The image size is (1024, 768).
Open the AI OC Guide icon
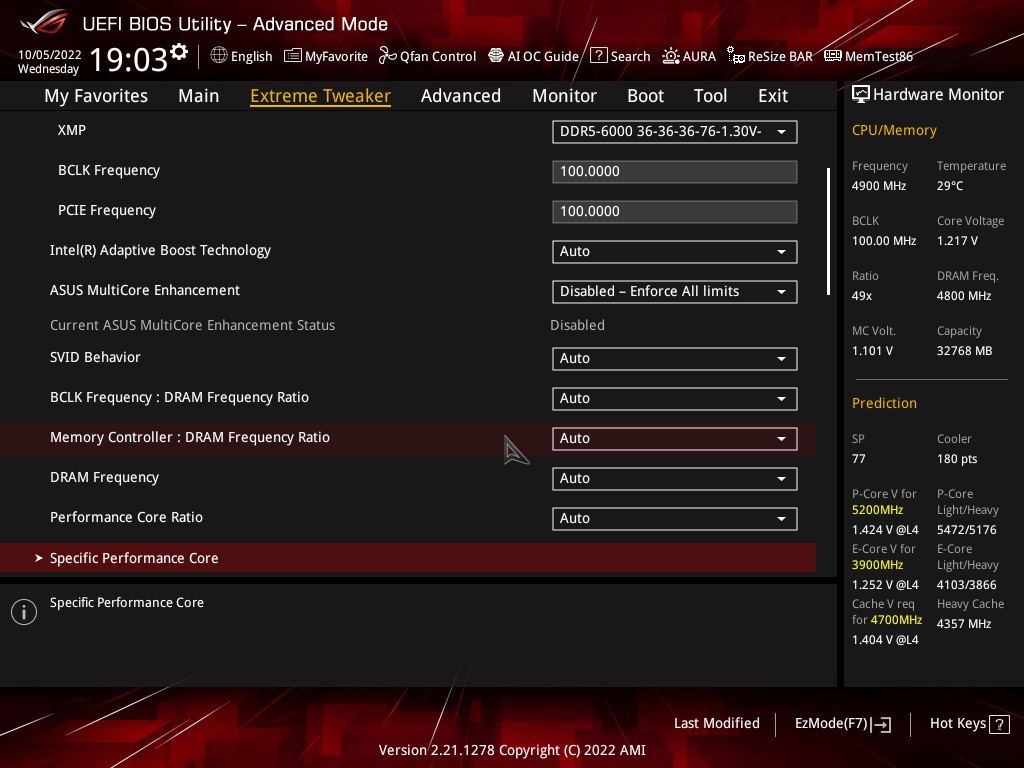[x=496, y=56]
